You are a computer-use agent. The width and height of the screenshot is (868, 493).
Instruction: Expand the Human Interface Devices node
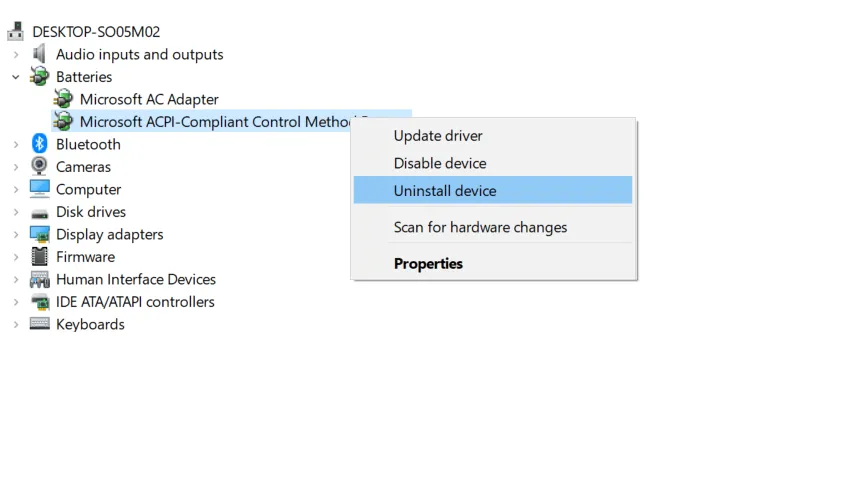pos(16,279)
